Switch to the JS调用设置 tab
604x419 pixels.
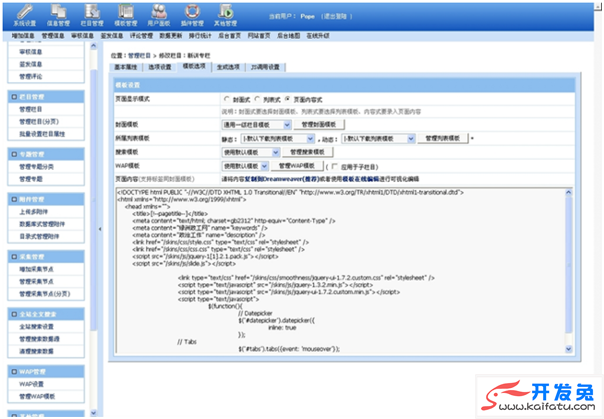click(x=265, y=67)
